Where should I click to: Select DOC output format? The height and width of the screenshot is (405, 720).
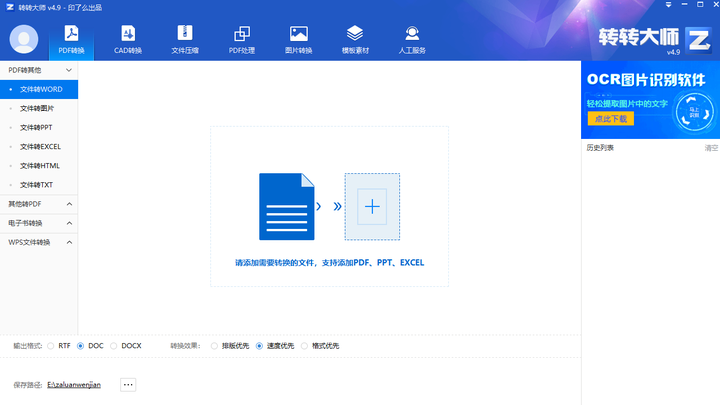click(80, 346)
